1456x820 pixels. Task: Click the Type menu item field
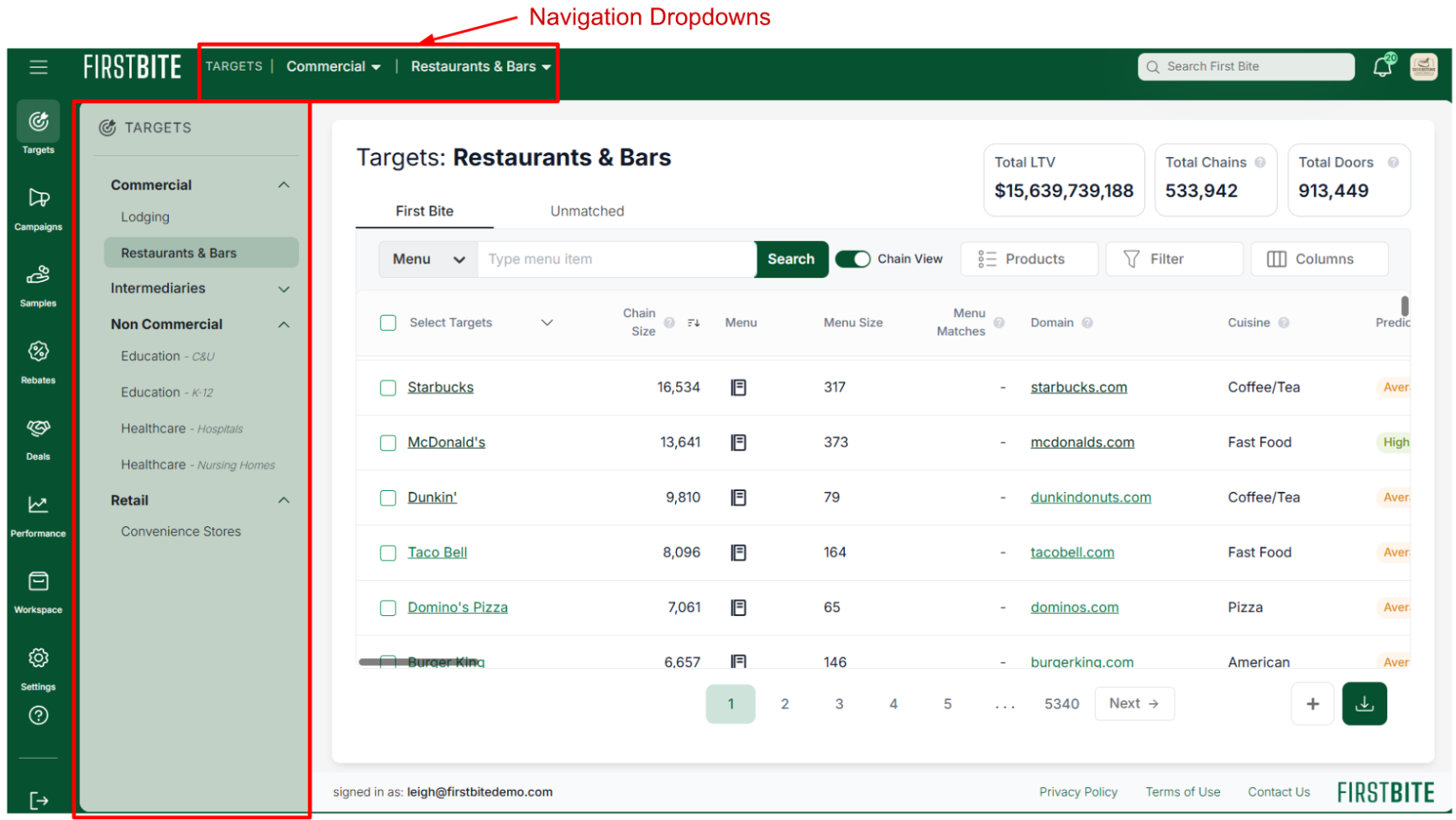616,259
